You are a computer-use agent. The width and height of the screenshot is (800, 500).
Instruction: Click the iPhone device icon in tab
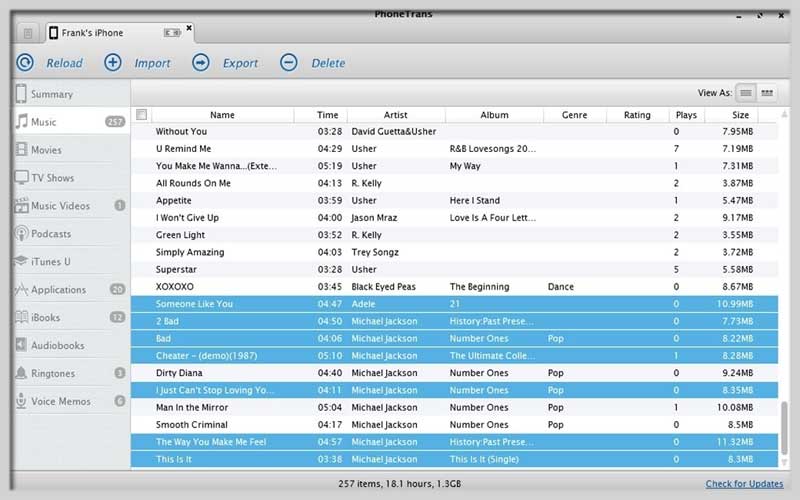53,33
